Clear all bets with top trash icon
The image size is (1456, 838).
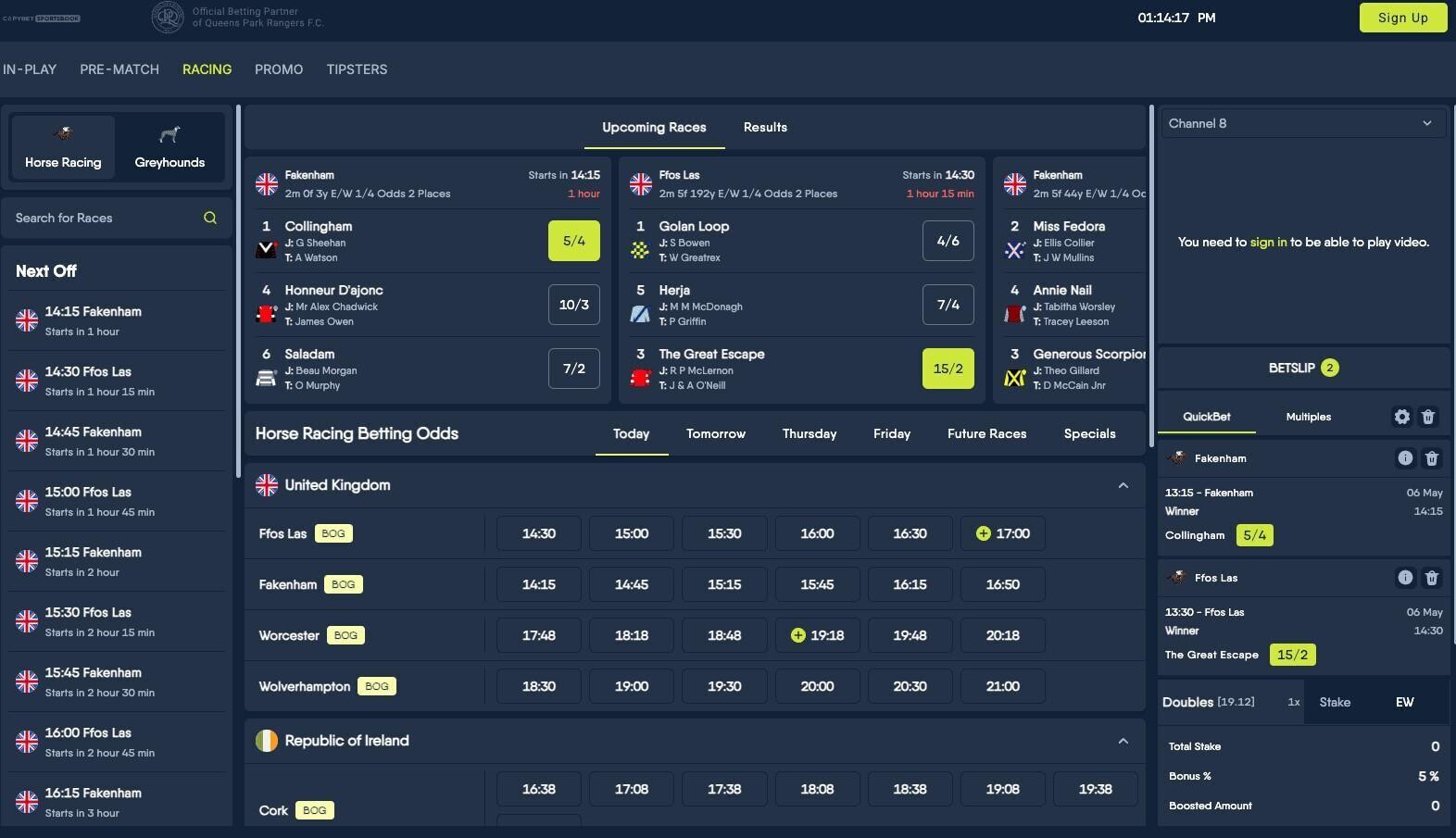tap(1428, 417)
